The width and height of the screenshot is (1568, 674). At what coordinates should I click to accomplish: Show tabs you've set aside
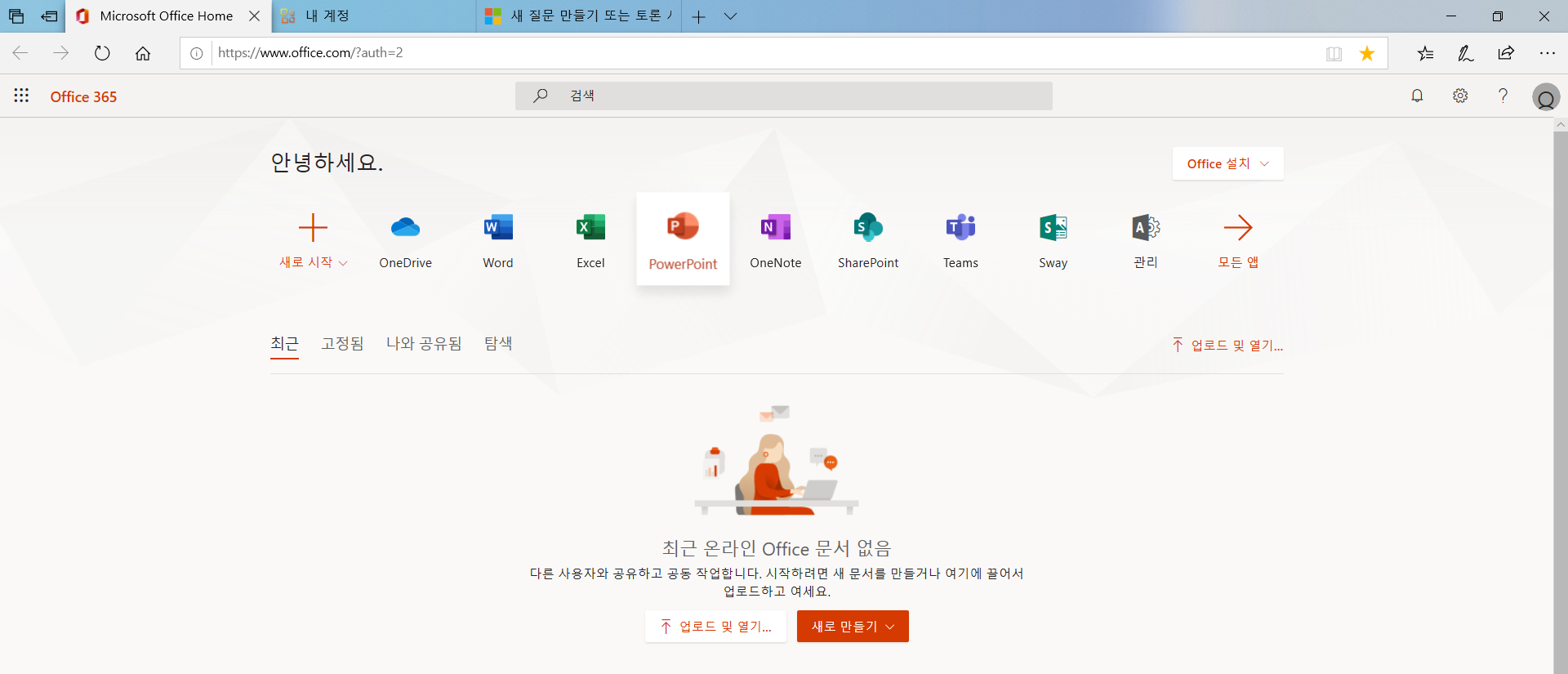click(x=16, y=16)
